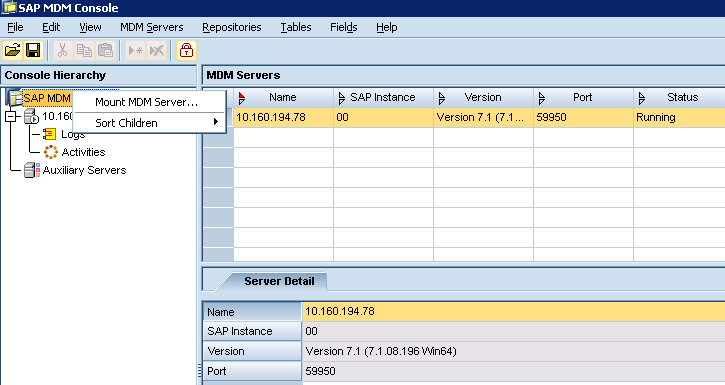Sort by the SAP Instance column arrow
This screenshot has height=385, width=725.
click(x=342, y=98)
